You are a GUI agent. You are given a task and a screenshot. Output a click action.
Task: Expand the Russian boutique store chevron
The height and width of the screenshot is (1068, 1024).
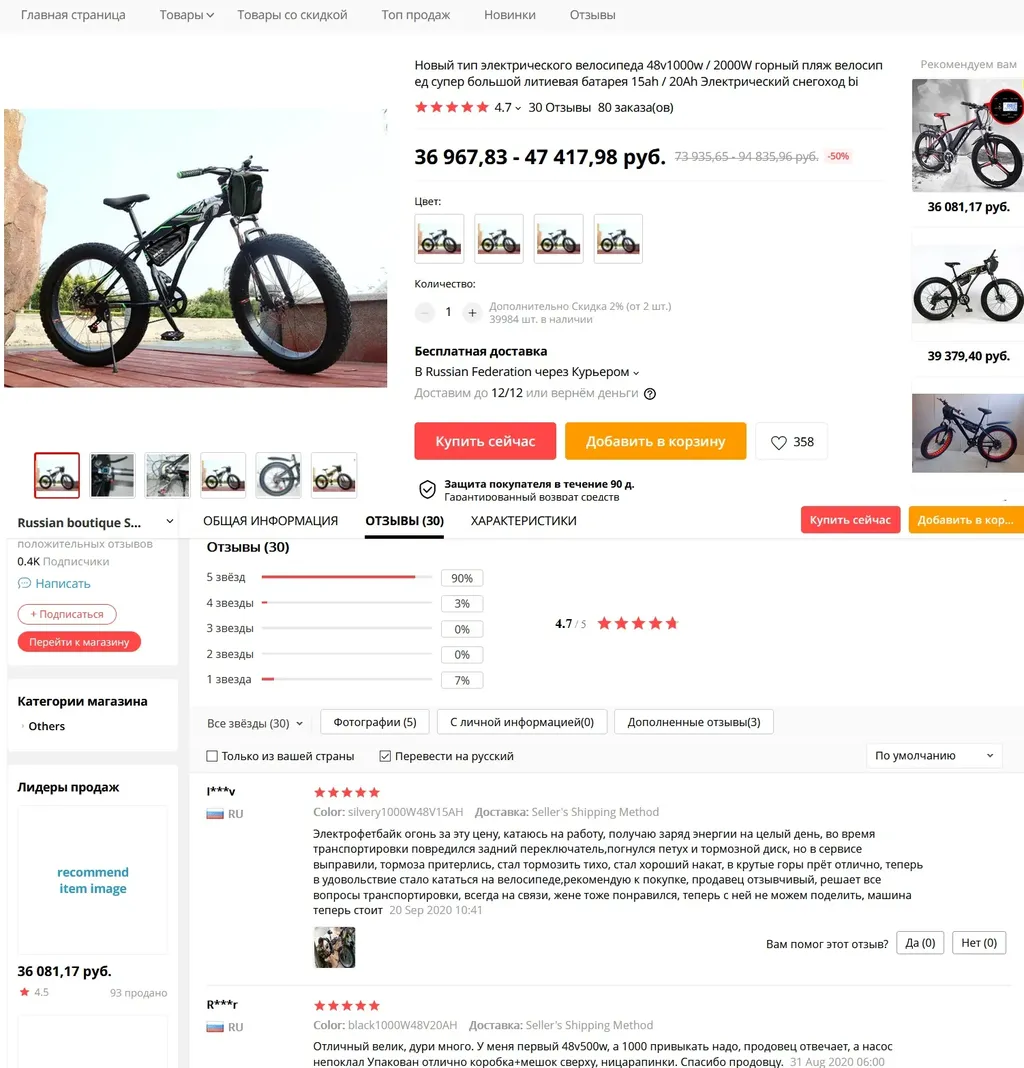(x=170, y=522)
